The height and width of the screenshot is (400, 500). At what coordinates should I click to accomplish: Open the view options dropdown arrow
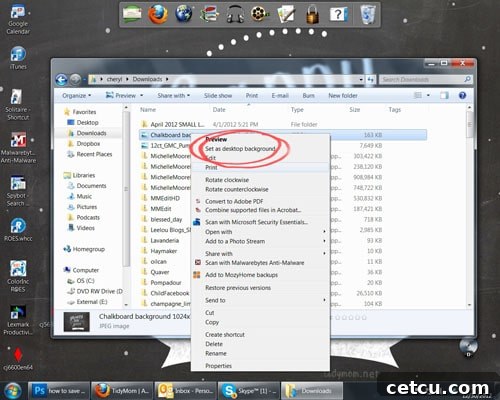click(x=428, y=96)
